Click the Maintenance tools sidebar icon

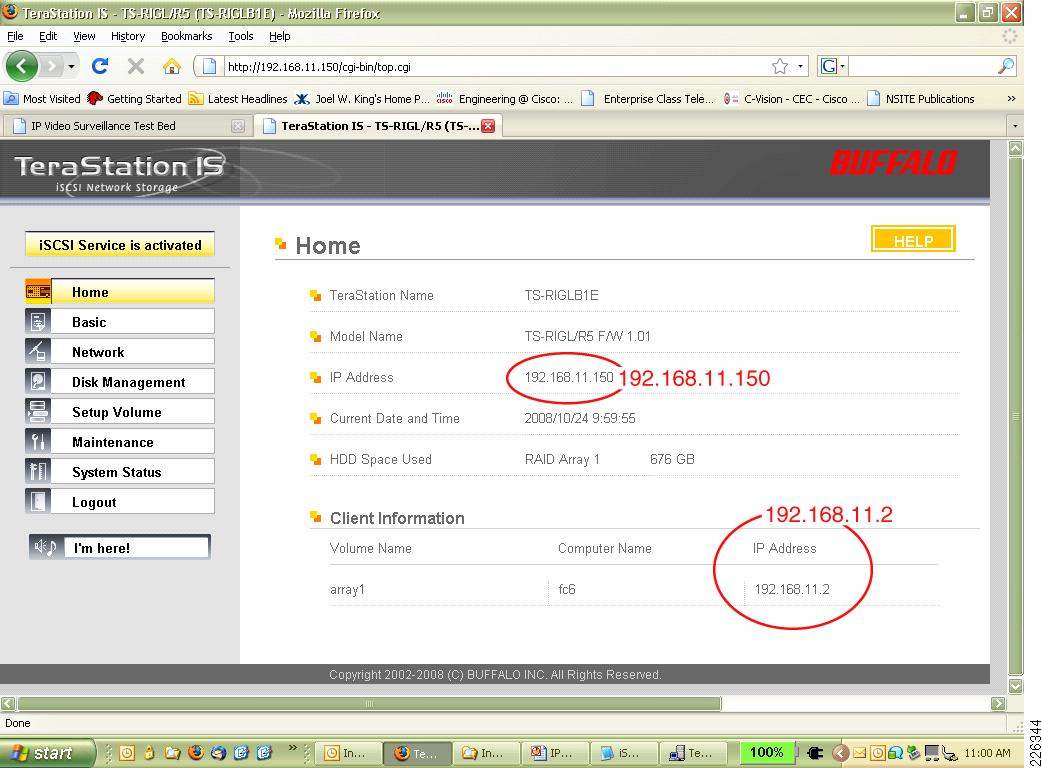(x=38, y=441)
